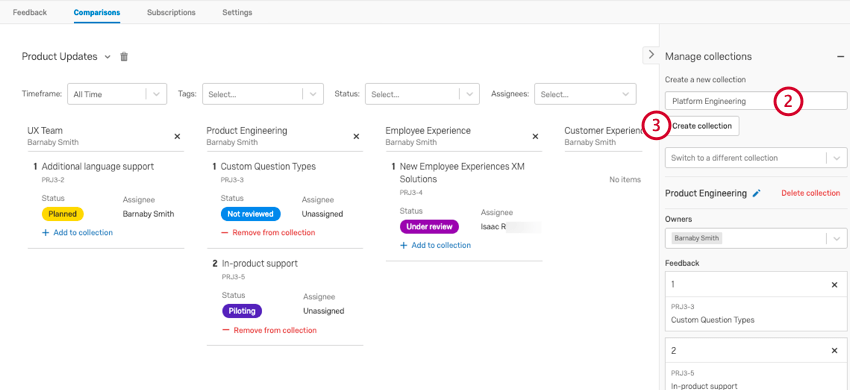Click Delete collection link

810,193
